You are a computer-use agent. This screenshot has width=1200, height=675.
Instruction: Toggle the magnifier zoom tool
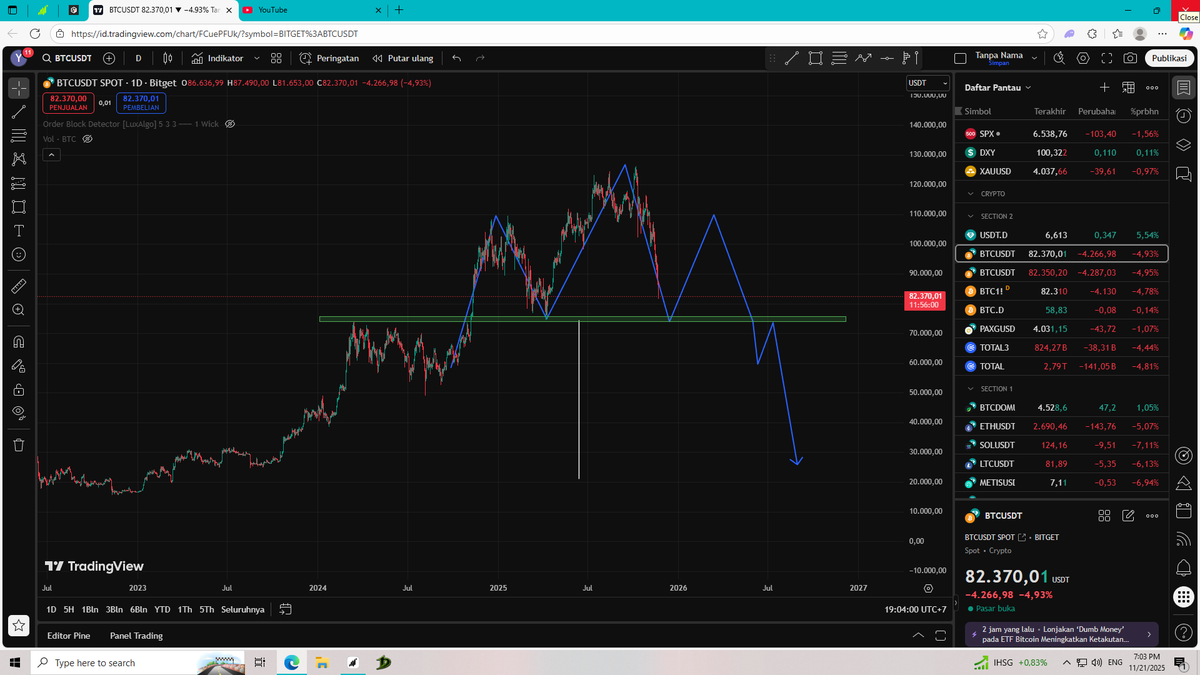pyautogui.click(x=18, y=310)
